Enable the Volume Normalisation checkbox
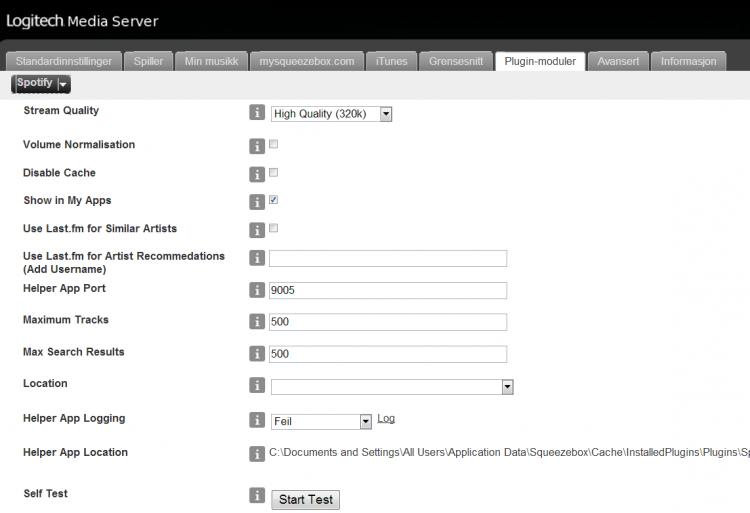 pos(274,144)
